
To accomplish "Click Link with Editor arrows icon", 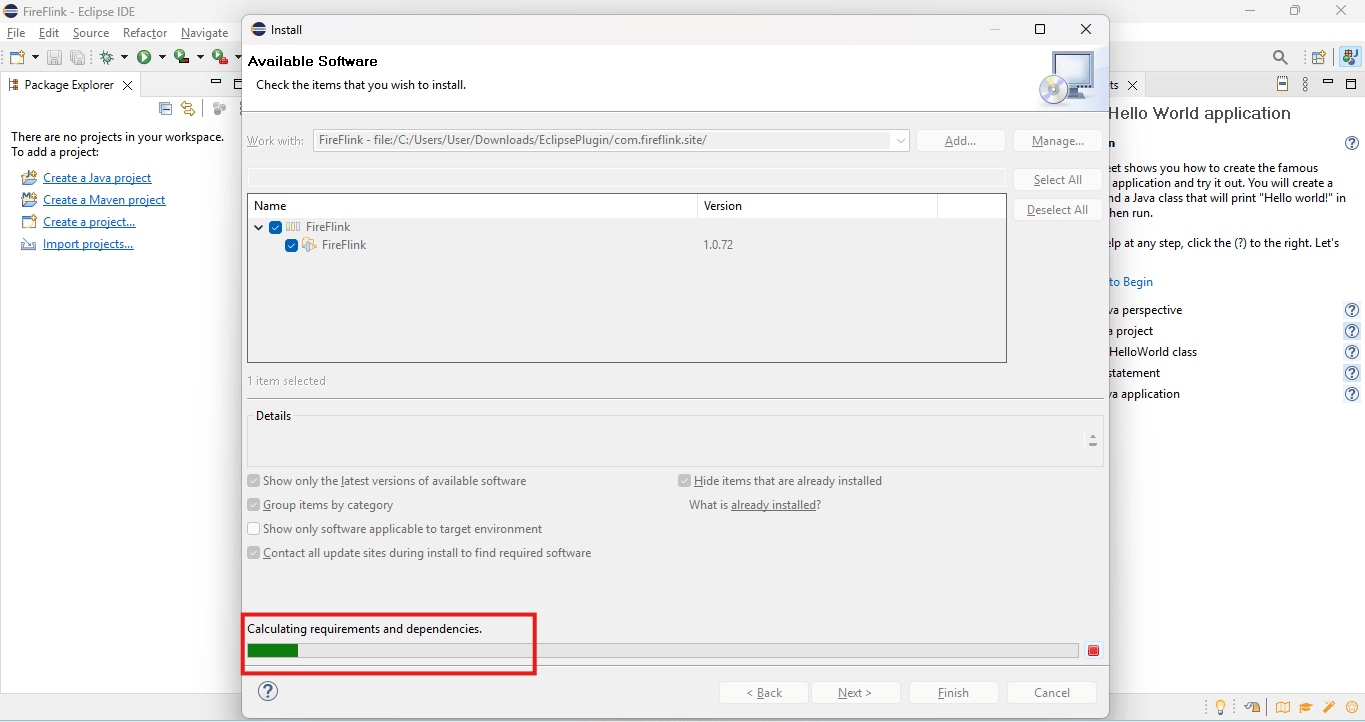I will tap(188, 108).
